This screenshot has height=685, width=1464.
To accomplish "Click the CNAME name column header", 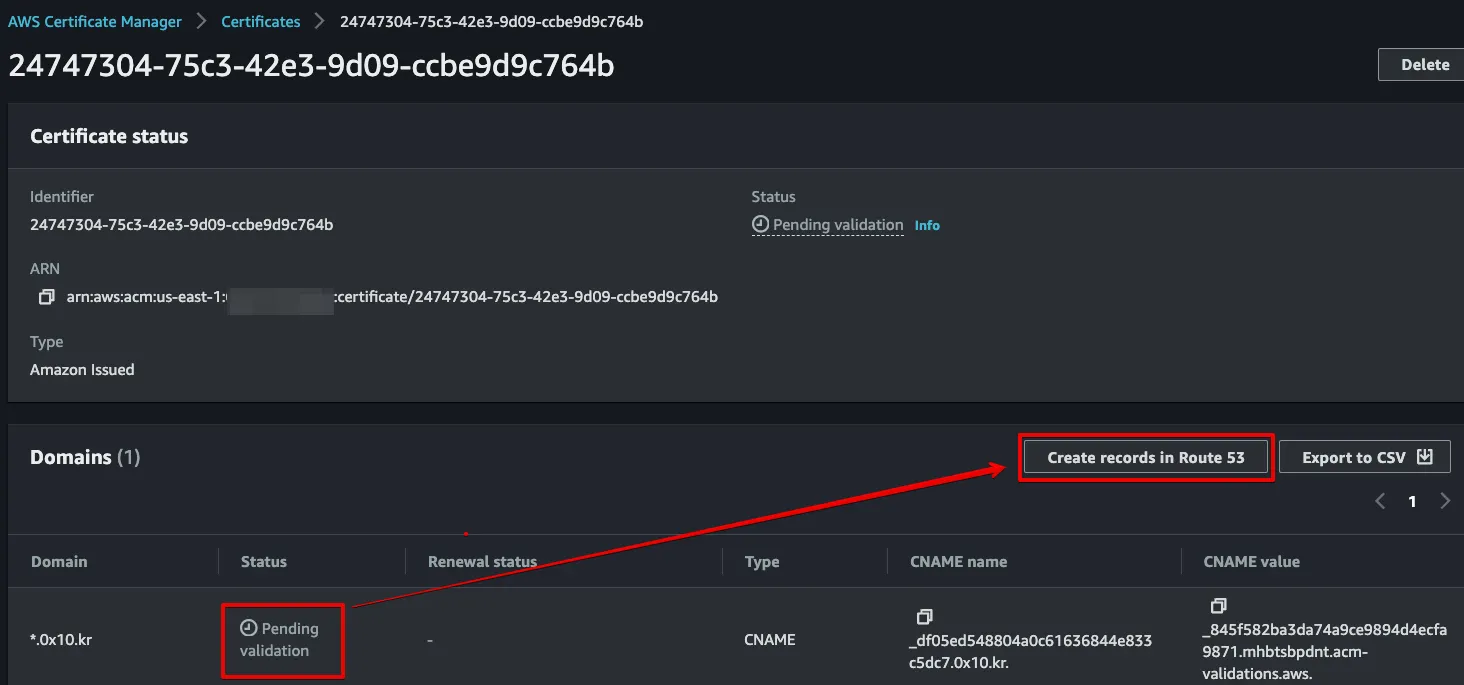I will point(959,562).
